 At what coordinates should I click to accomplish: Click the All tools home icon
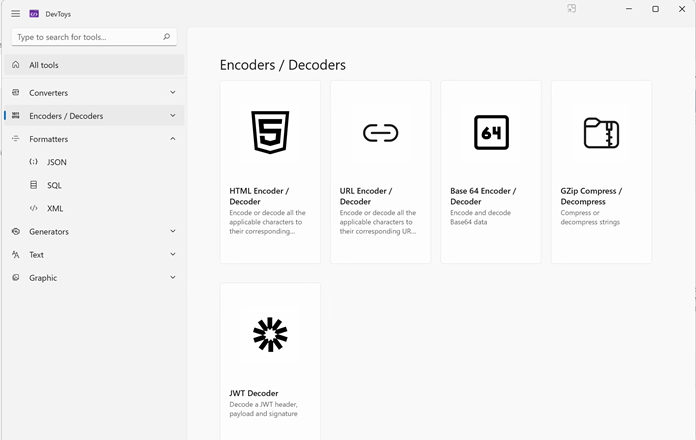[x=16, y=65]
